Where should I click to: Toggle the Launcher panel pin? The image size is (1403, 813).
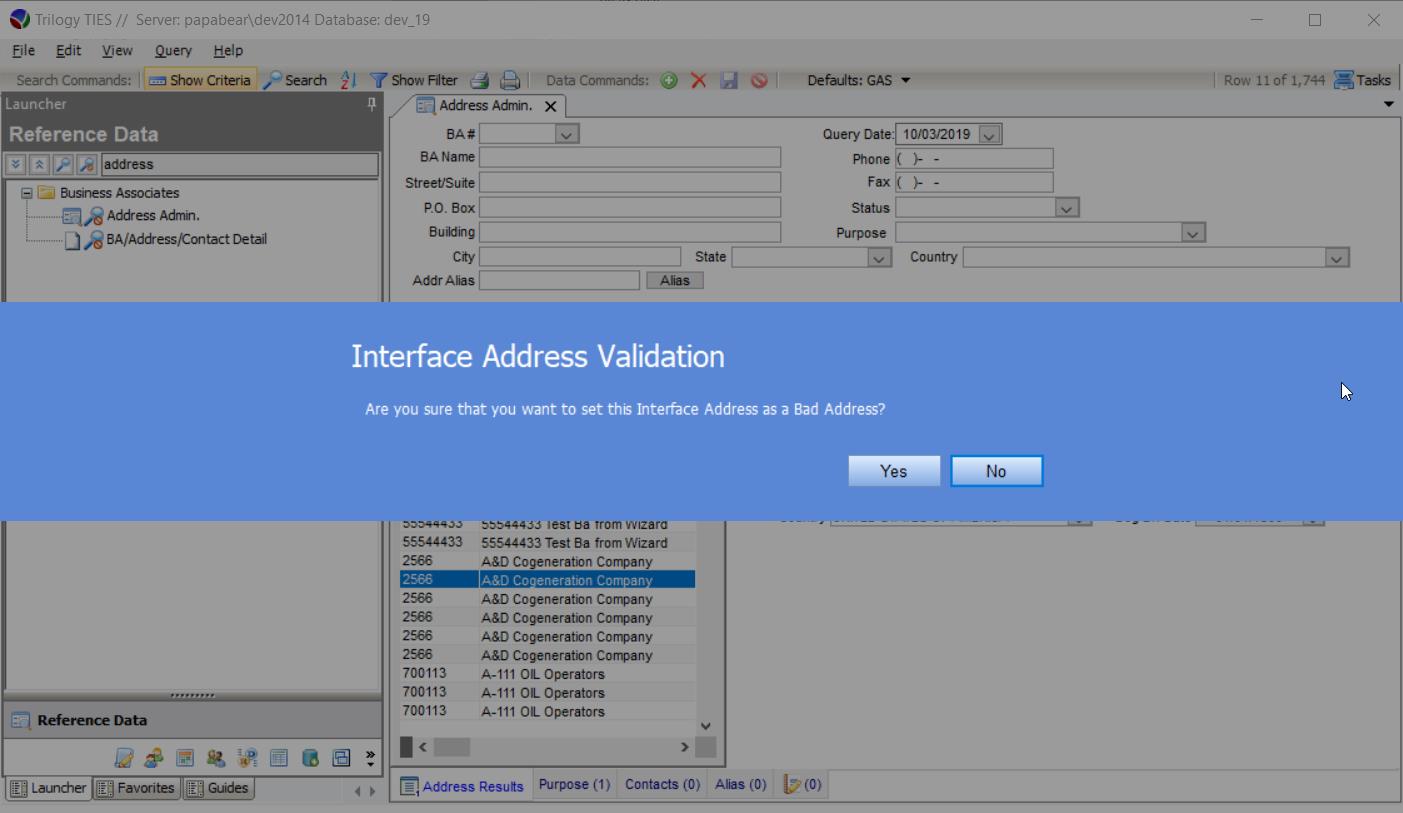coord(372,104)
